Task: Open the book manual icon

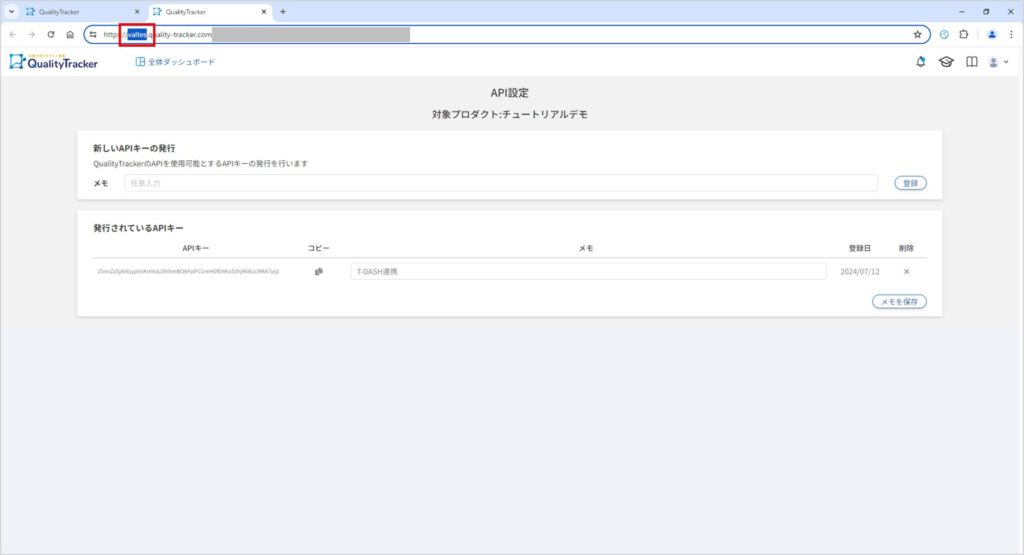Action: coord(971,62)
